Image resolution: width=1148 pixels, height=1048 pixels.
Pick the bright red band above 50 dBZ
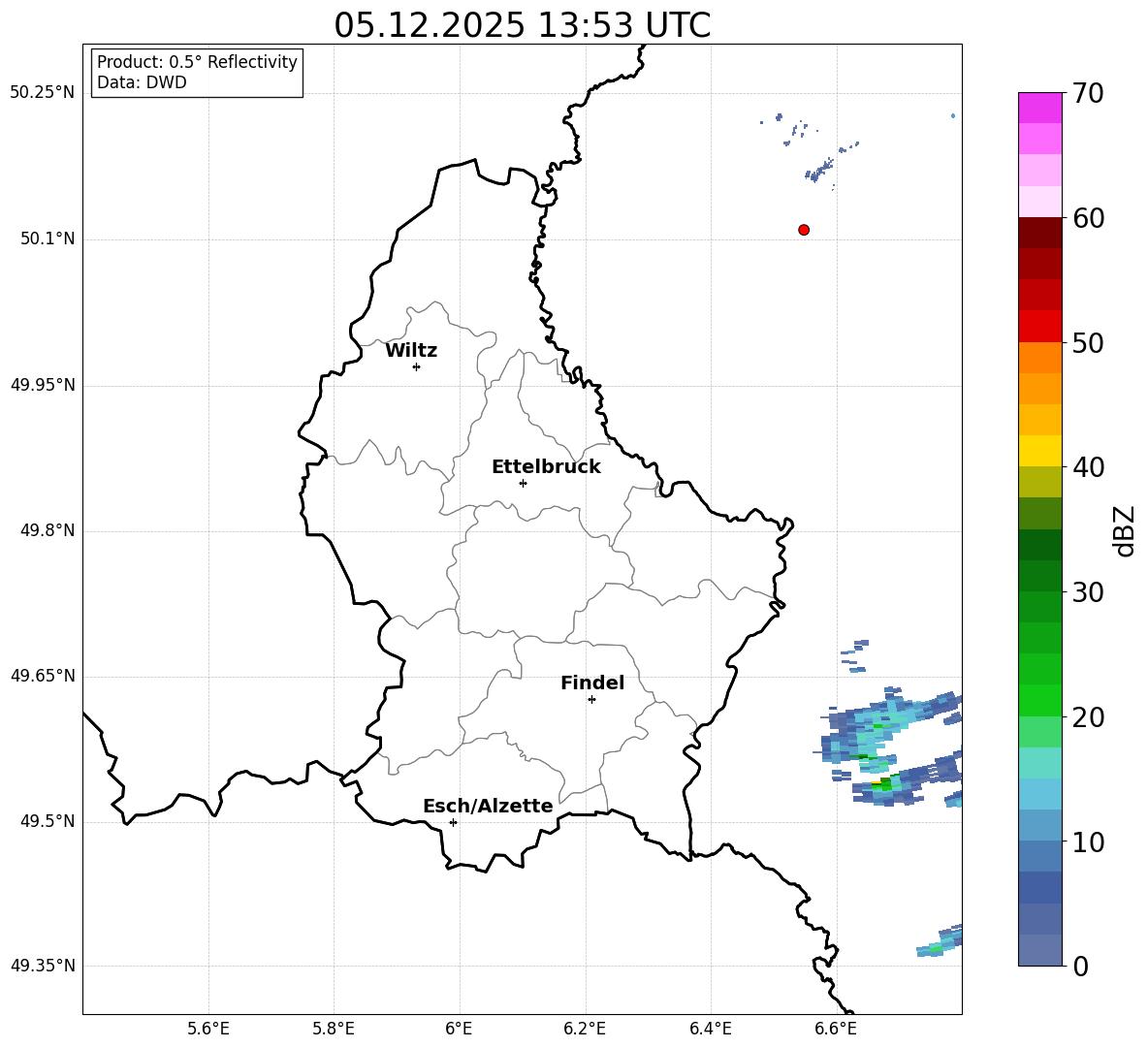pyautogui.click(x=1039, y=327)
